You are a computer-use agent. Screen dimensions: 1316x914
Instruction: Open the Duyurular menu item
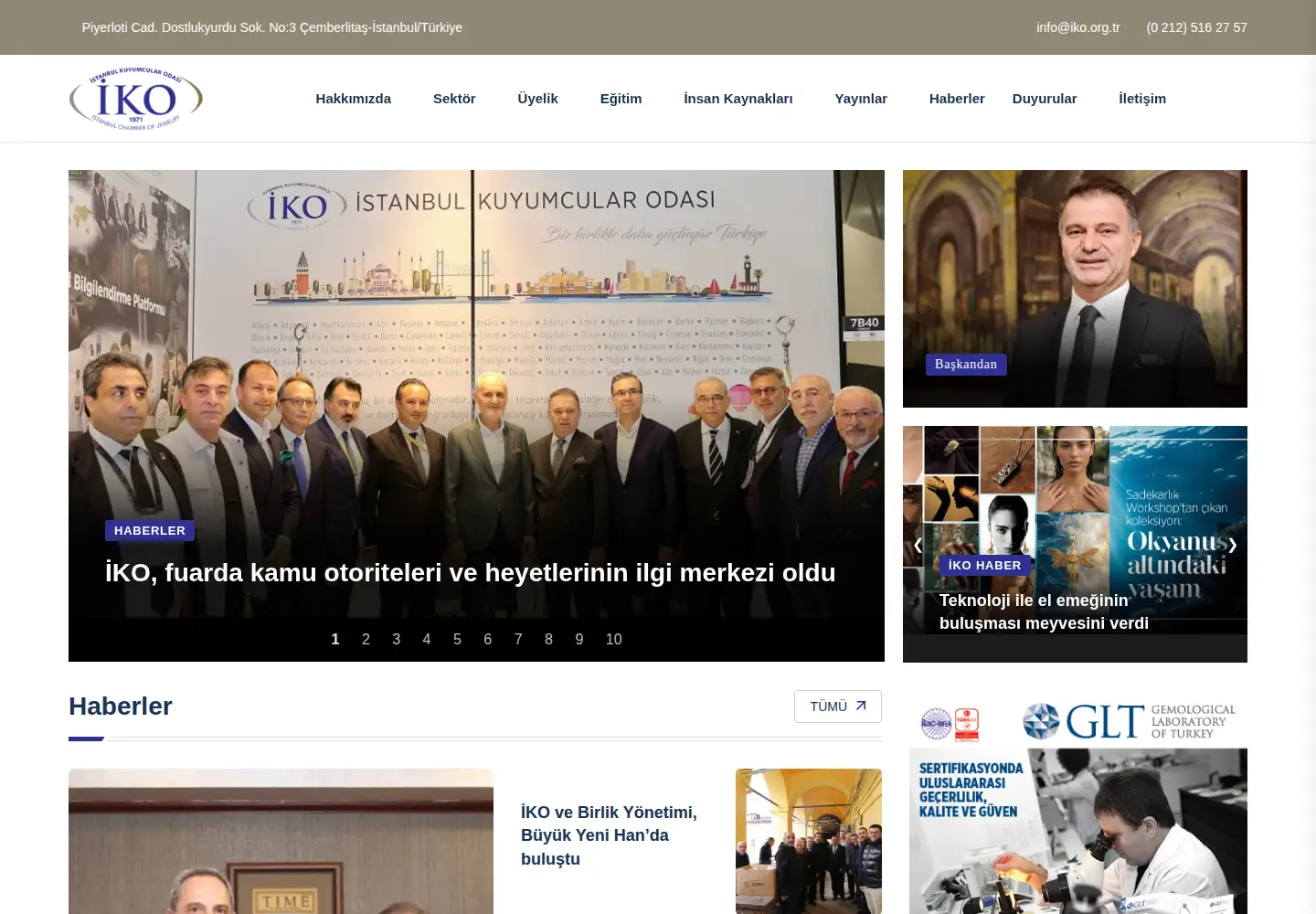pyautogui.click(x=1045, y=99)
